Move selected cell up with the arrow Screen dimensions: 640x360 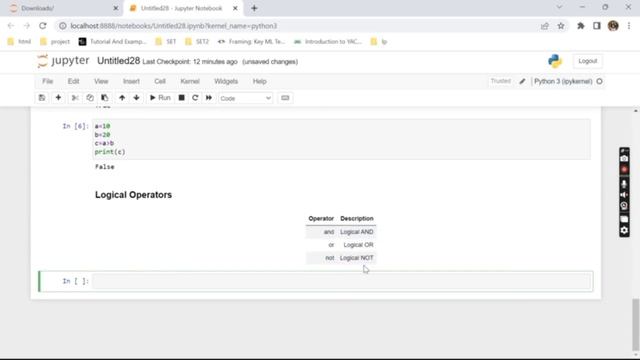[122, 98]
